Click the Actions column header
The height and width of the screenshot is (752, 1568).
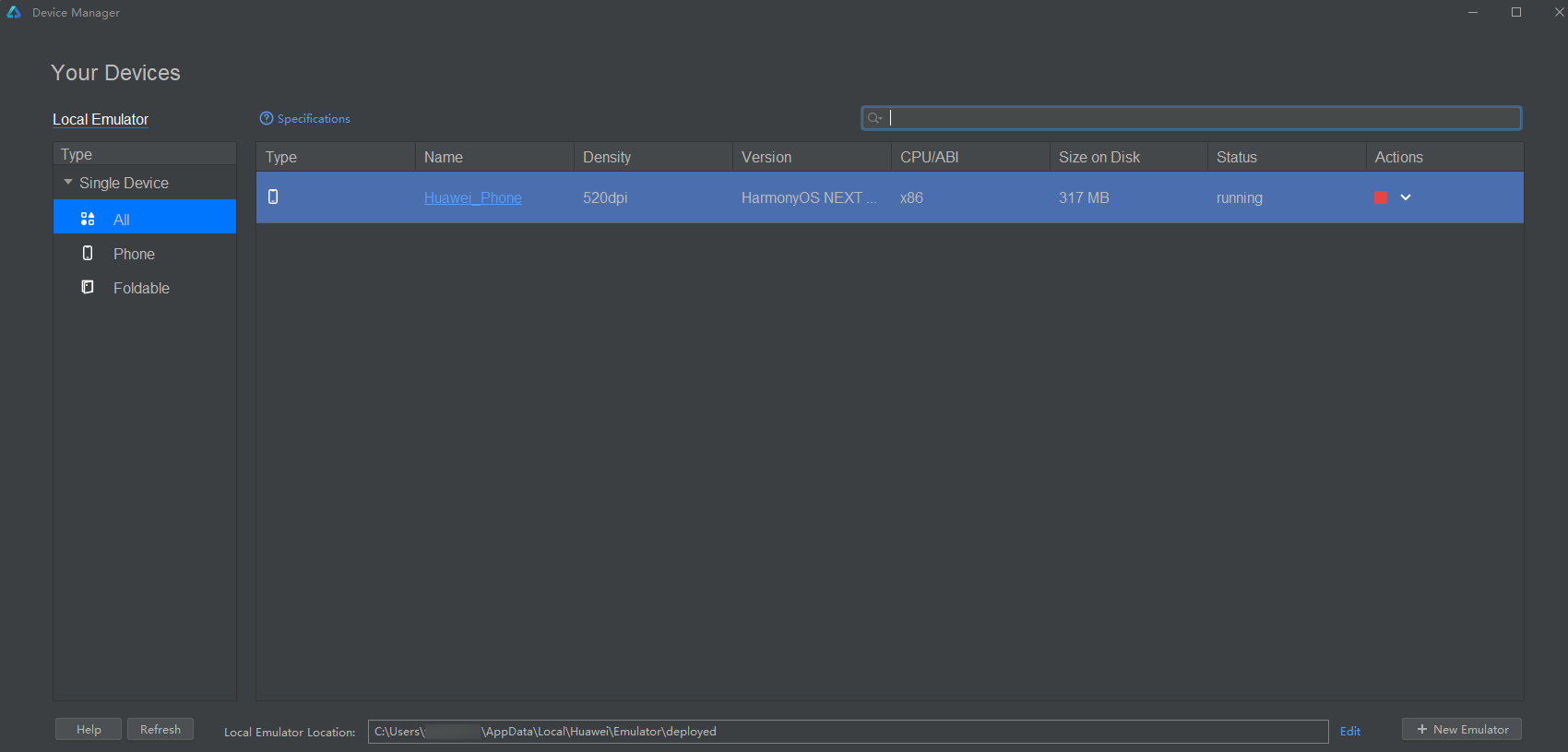(1444, 157)
